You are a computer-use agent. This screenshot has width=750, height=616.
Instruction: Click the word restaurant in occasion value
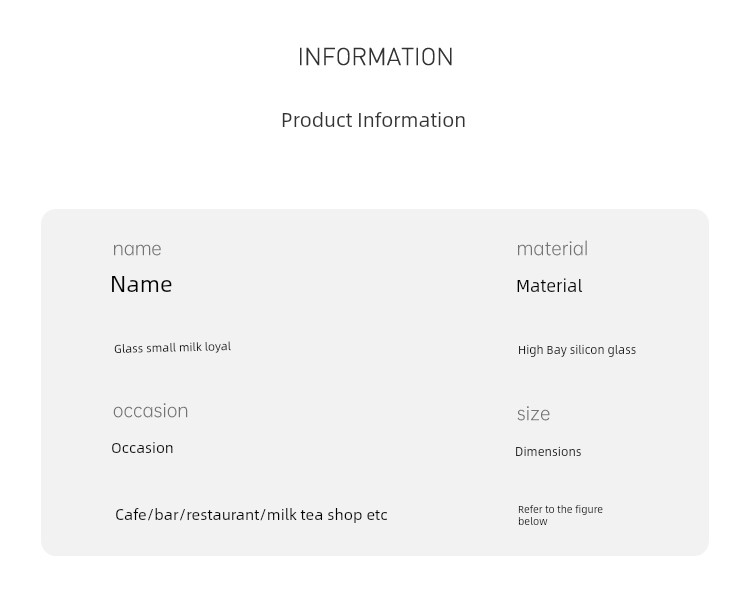(223, 515)
